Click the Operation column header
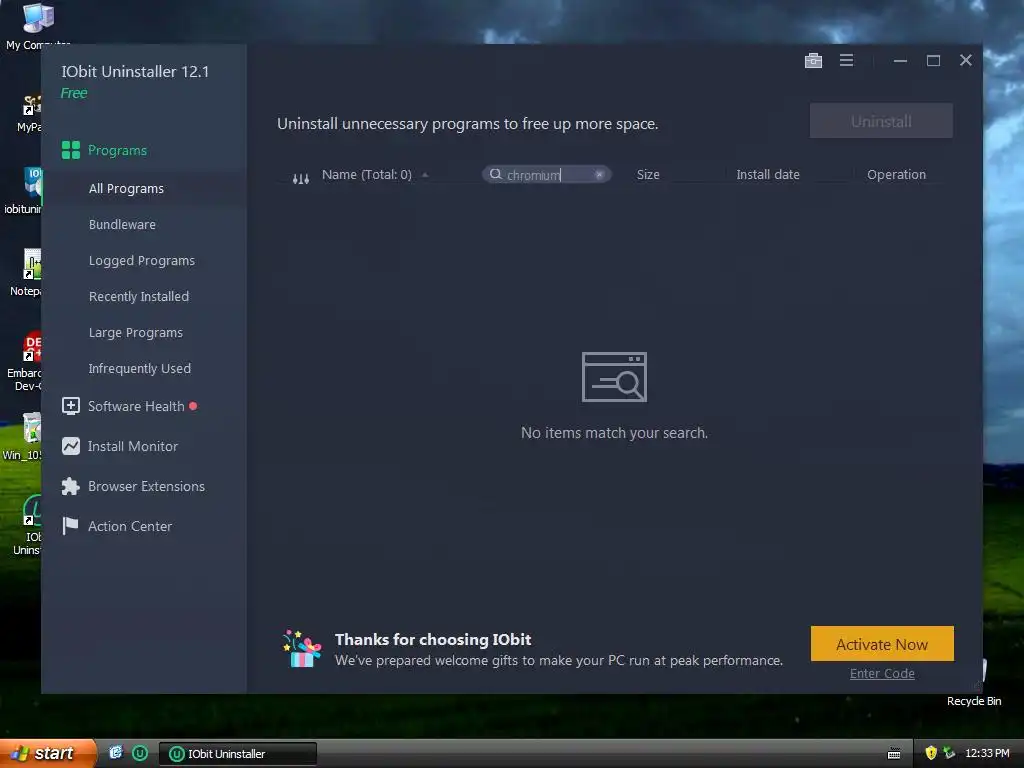 (896, 174)
